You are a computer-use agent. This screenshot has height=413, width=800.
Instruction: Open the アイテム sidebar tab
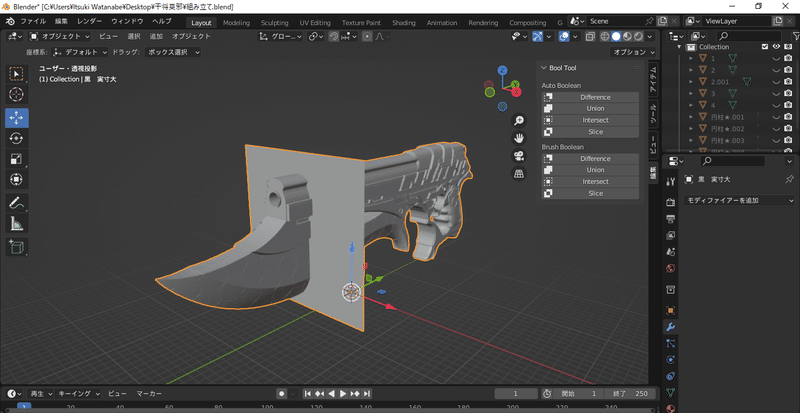tap(653, 80)
